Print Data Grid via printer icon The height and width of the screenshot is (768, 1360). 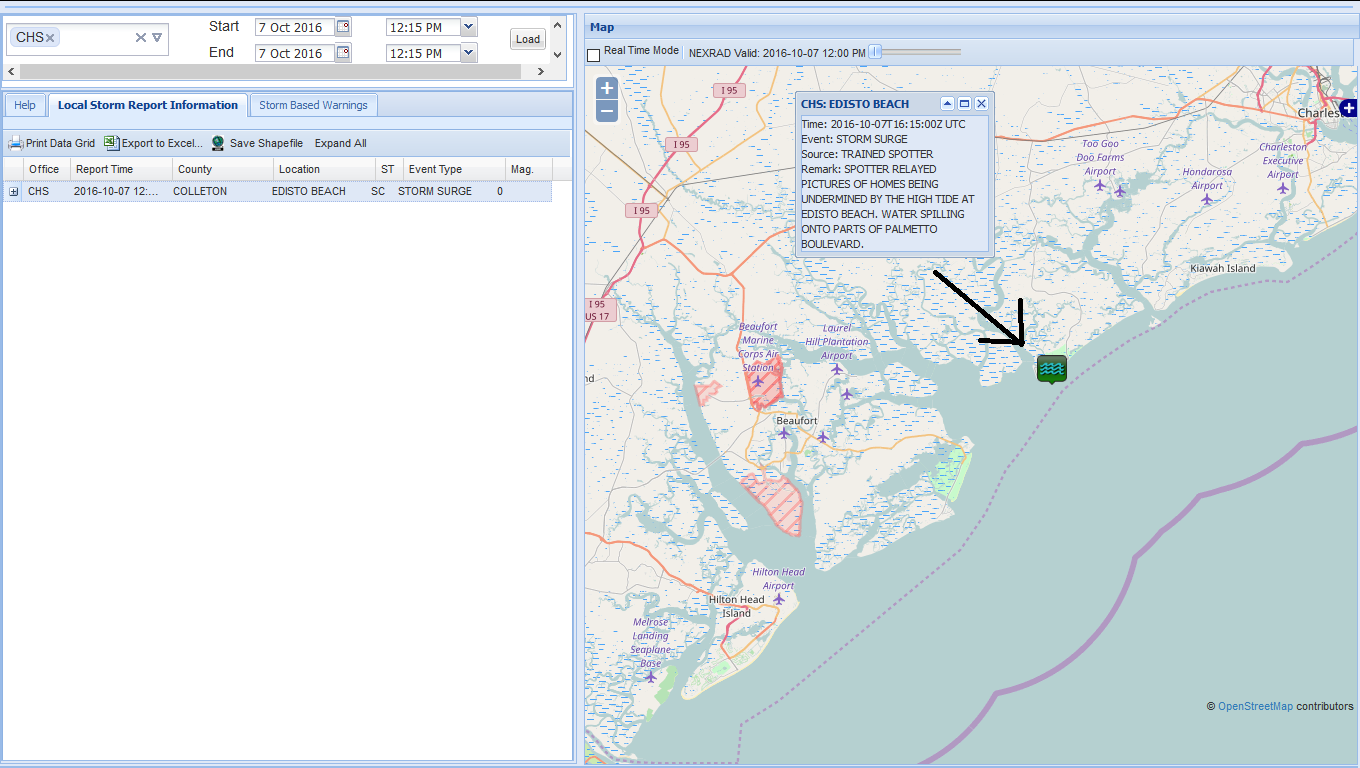pos(15,143)
